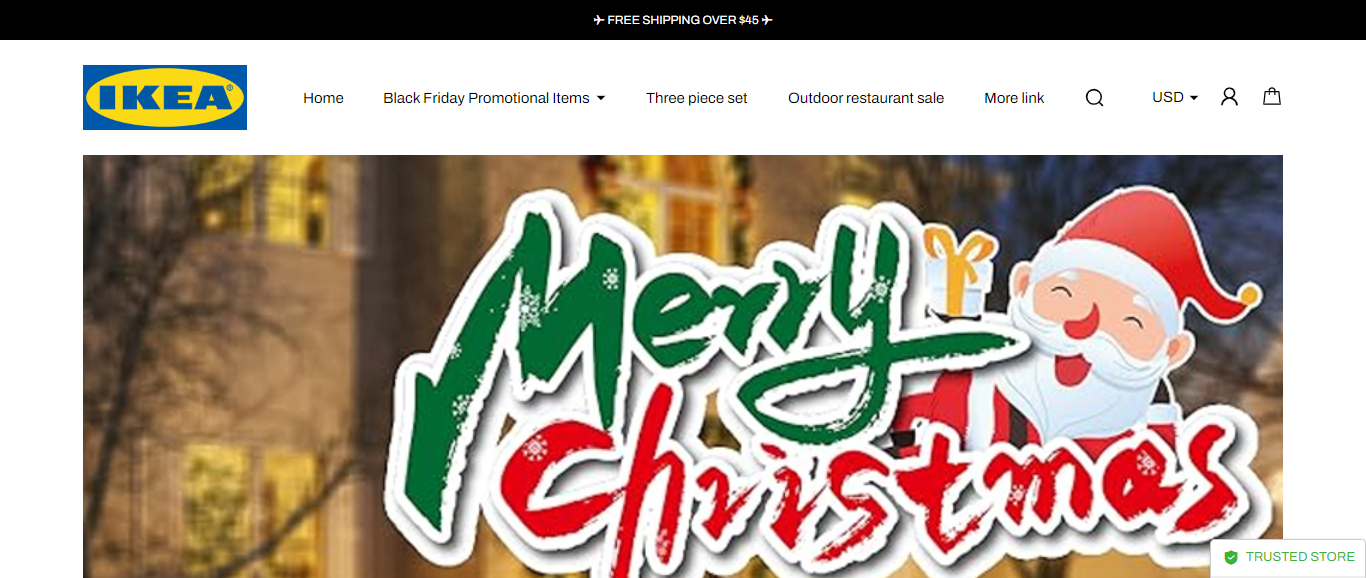Image resolution: width=1366 pixels, height=578 pixels.
Task: Click the airplane icon after $45
Action: tap(767, 20)
